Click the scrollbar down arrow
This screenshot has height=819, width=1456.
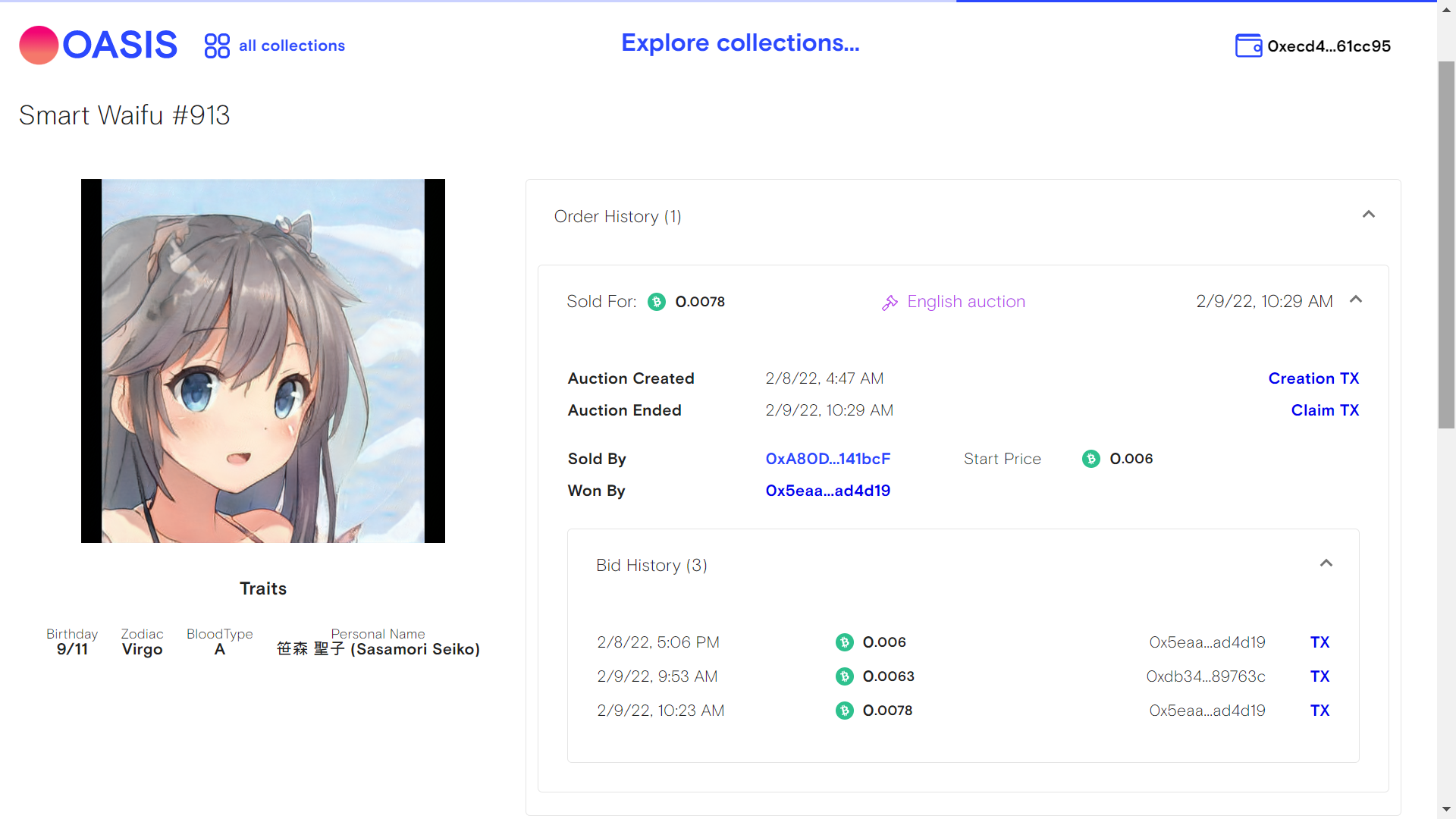coord(1446,809)
